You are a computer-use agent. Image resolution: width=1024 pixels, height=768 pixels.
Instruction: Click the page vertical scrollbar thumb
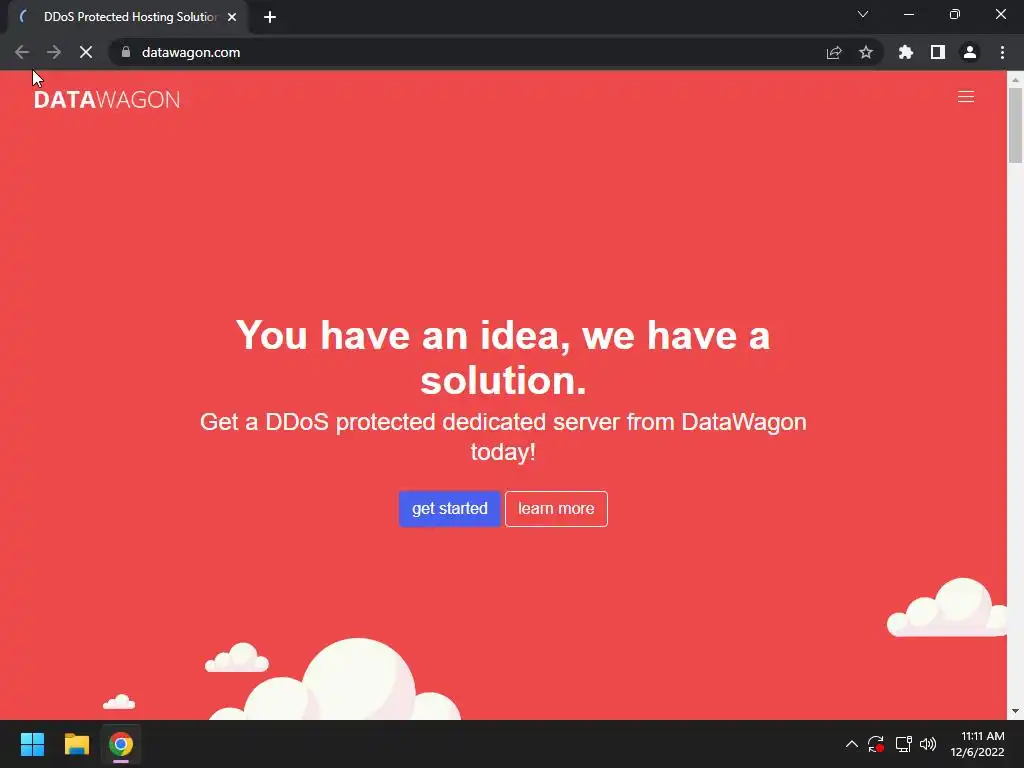coord(1015,125)
